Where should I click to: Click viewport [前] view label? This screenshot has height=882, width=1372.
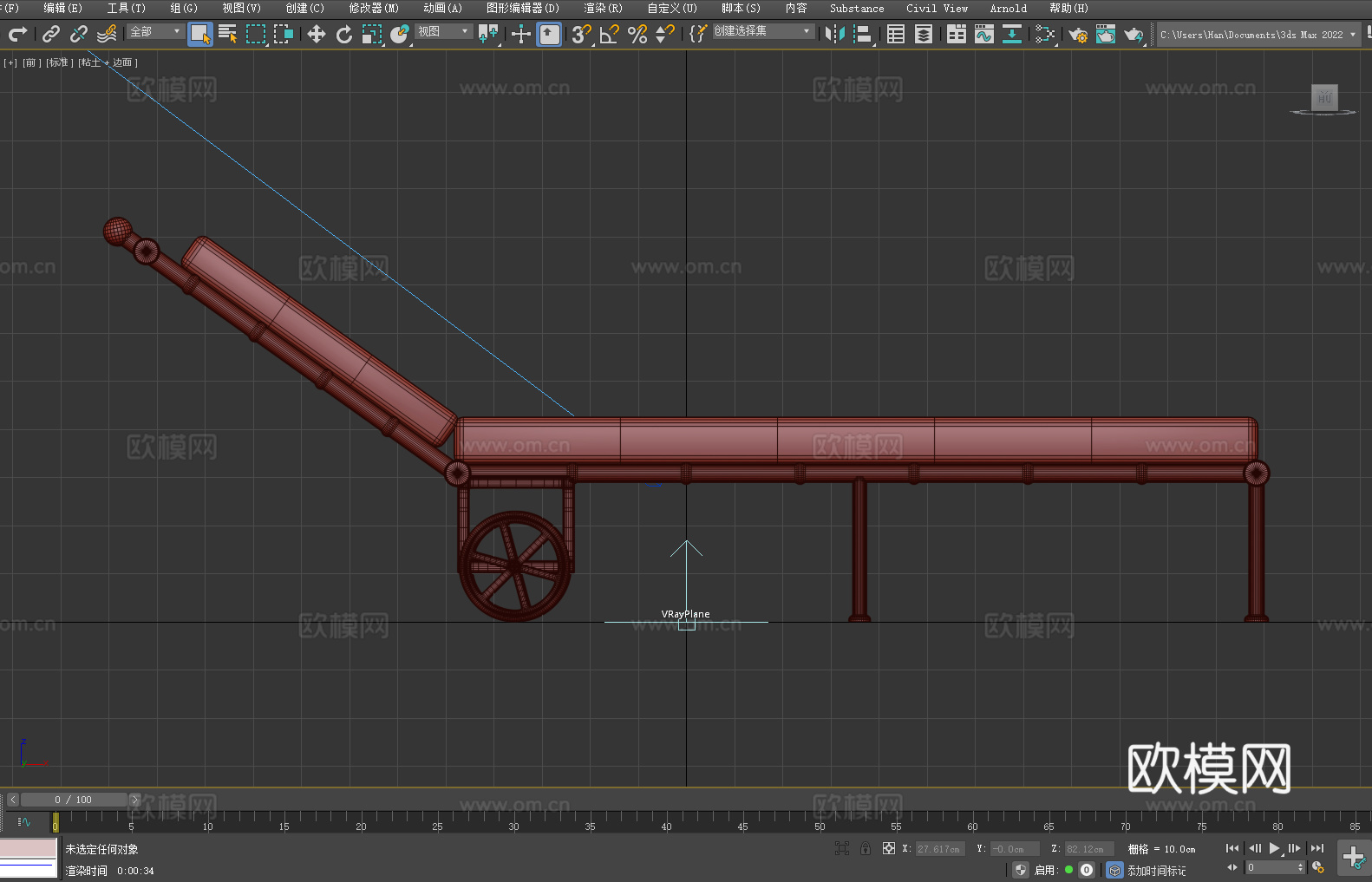click(32, 62)
